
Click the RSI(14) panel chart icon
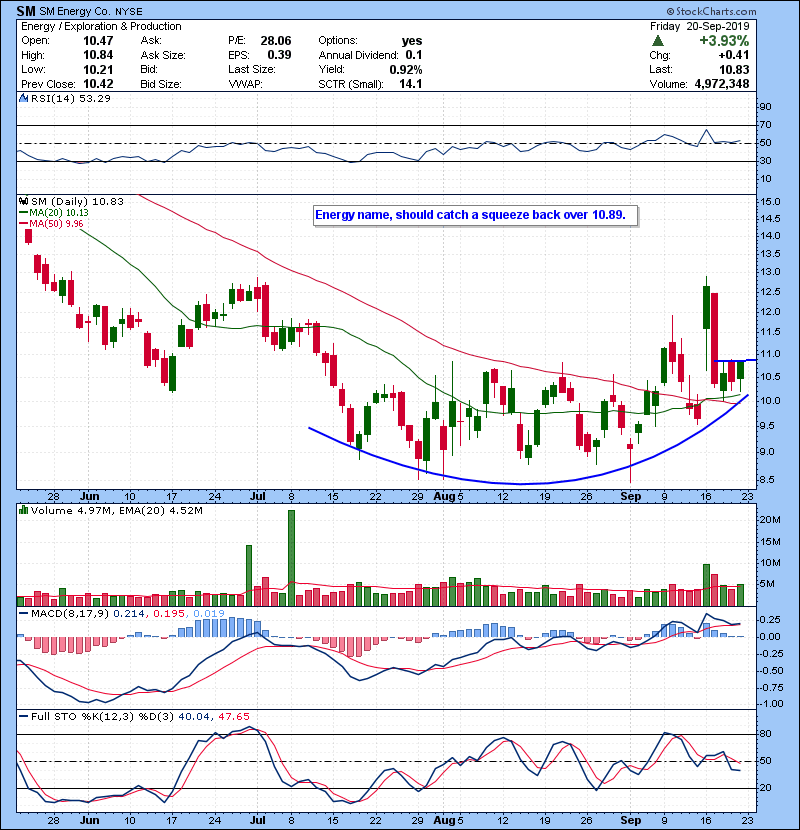click(23, 98)
